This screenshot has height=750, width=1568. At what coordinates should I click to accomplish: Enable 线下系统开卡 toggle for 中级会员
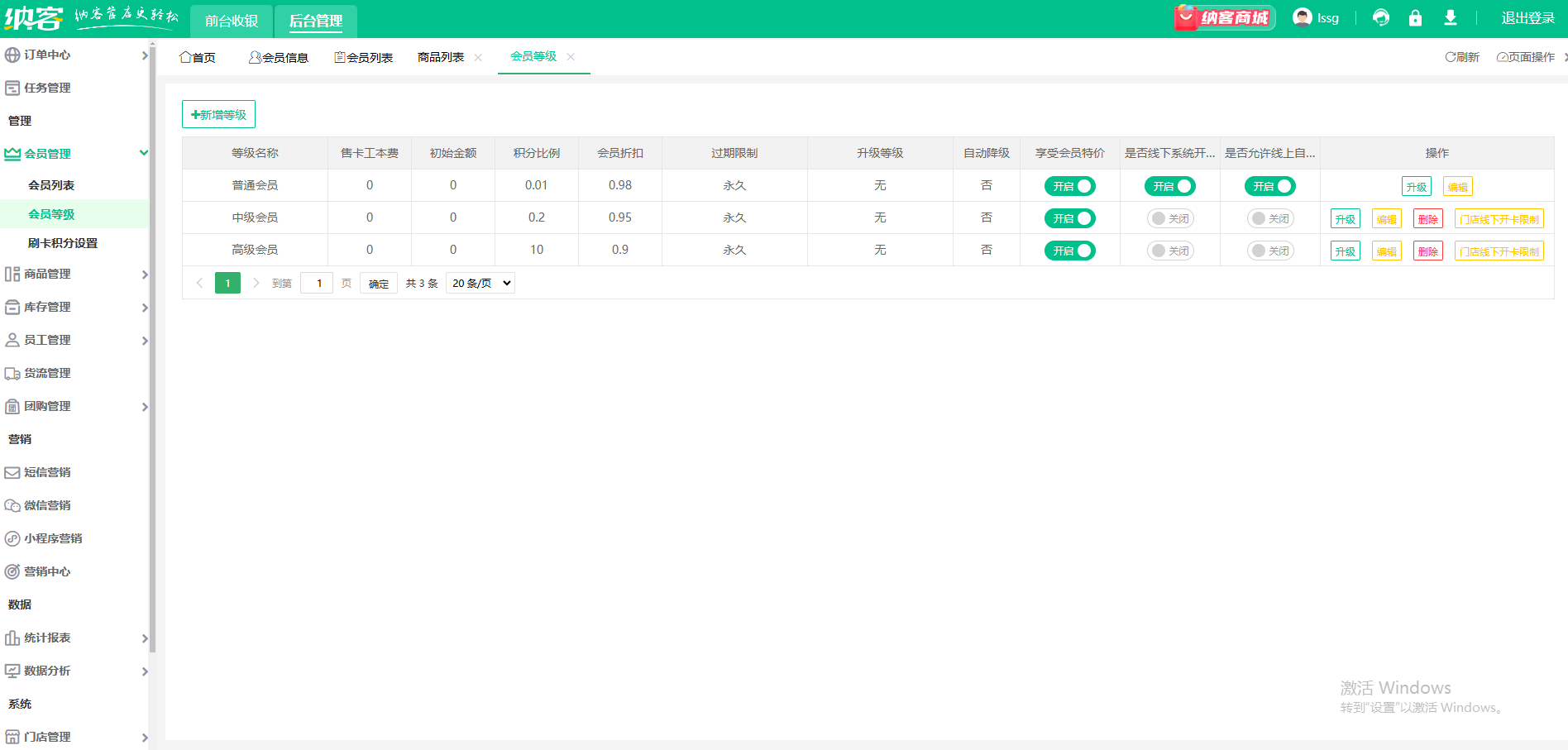(1169, 218)
